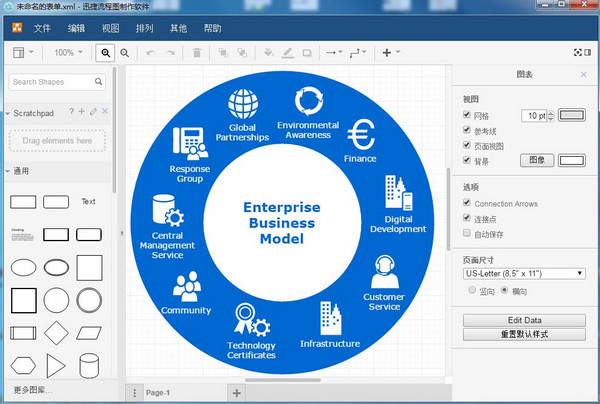Toggle the 网格 grid checkbox

(467, 115)
